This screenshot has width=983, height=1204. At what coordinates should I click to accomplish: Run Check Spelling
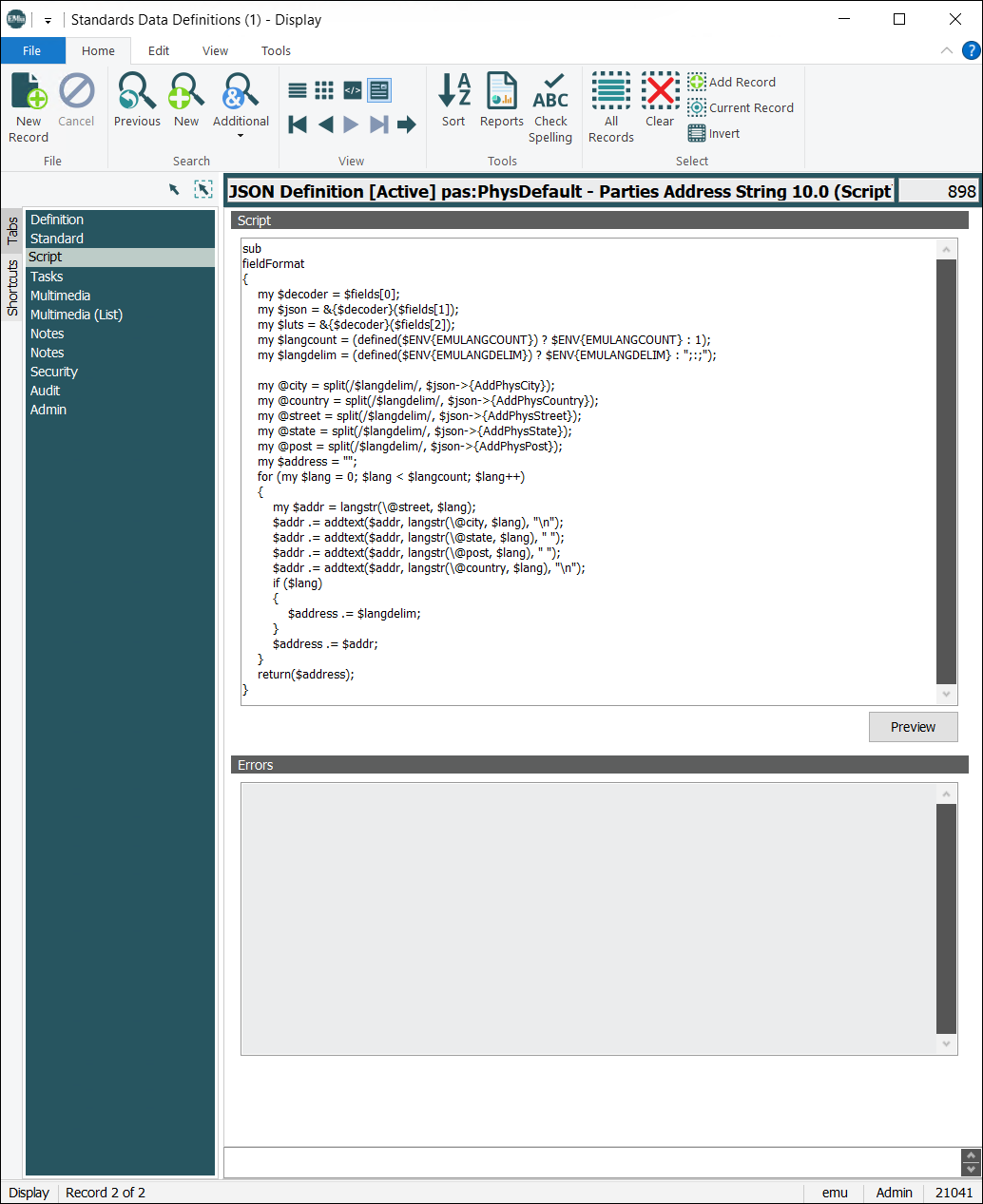click(x=550, y=93)
